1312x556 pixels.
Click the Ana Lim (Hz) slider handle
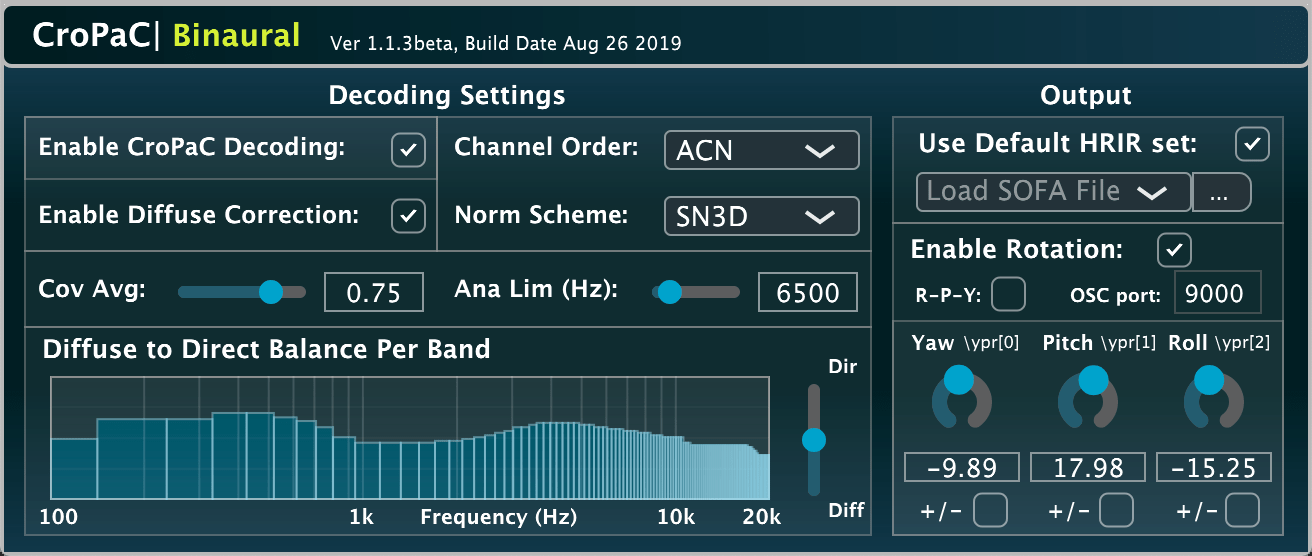[669, 292]
